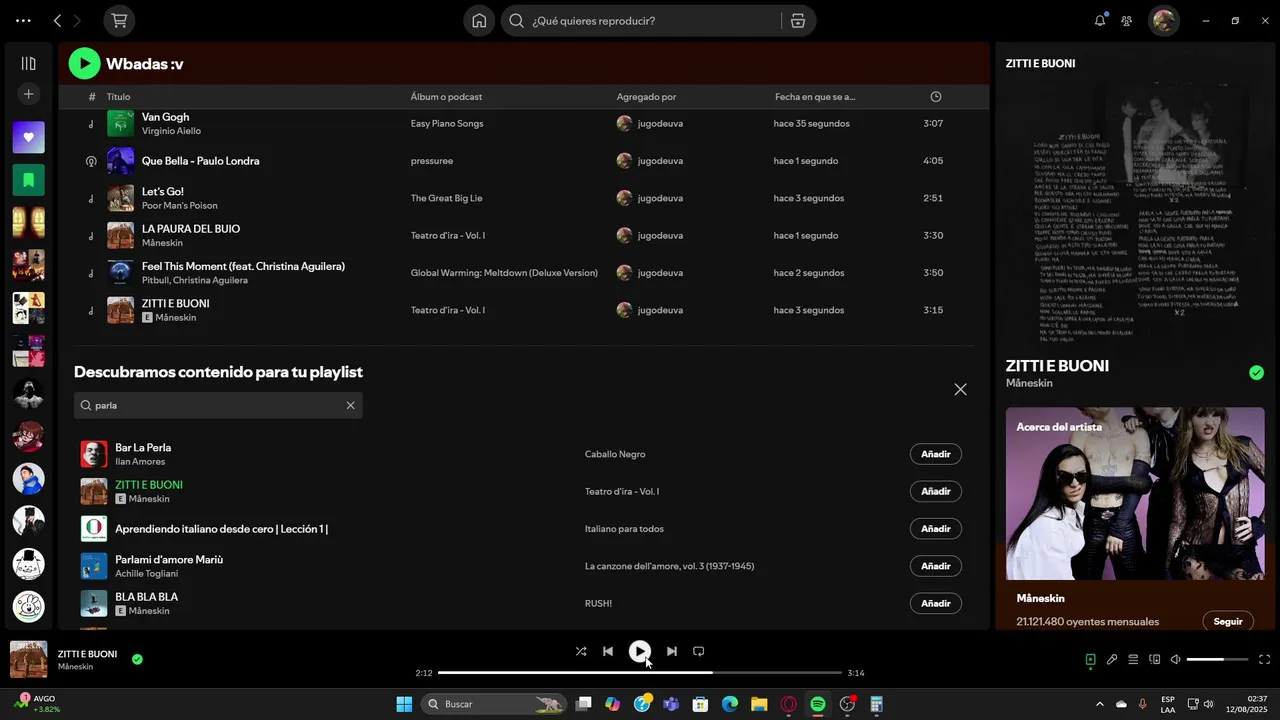Open the user profile avatar menu
Screen dimensions: 1280x720
pos(1163,20)
